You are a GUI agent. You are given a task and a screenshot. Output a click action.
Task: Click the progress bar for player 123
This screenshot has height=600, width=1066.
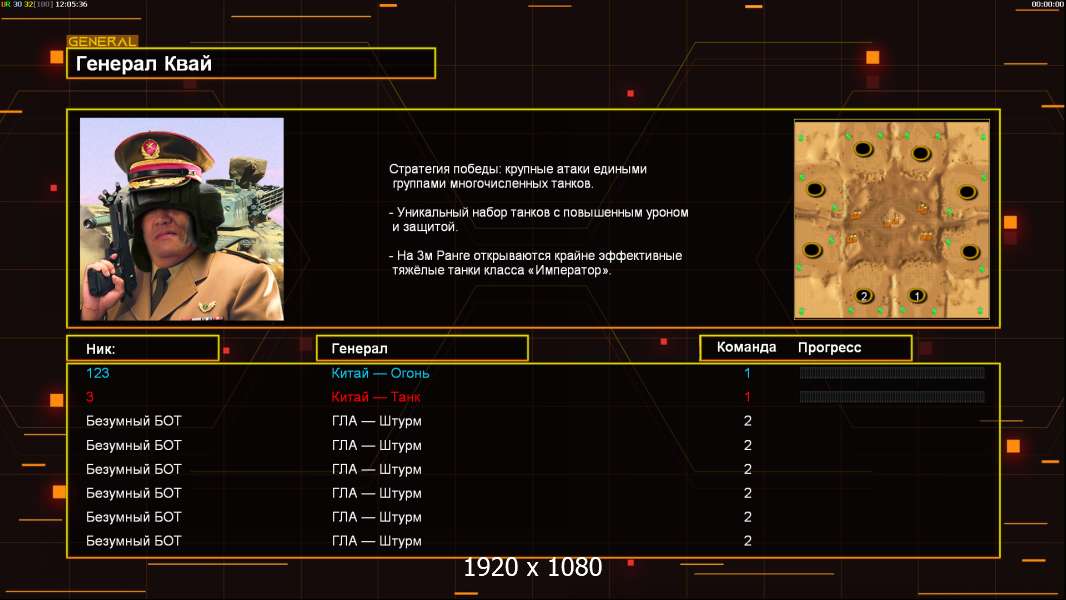(x=892, y=372)
